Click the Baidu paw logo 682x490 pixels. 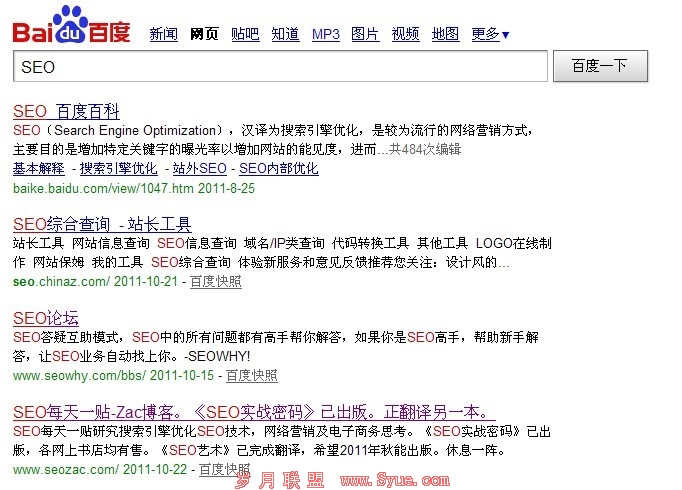click(x=71, y=25)
